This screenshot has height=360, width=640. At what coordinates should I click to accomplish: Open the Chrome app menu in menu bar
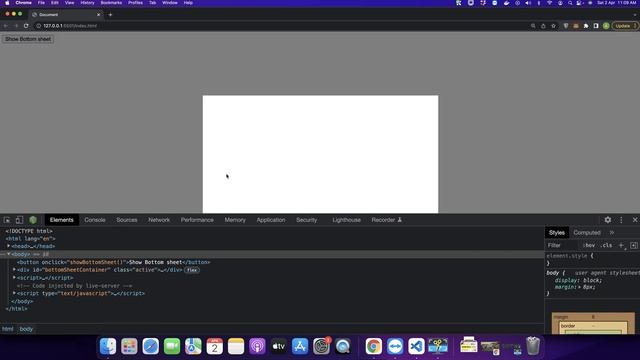(23, 3)
